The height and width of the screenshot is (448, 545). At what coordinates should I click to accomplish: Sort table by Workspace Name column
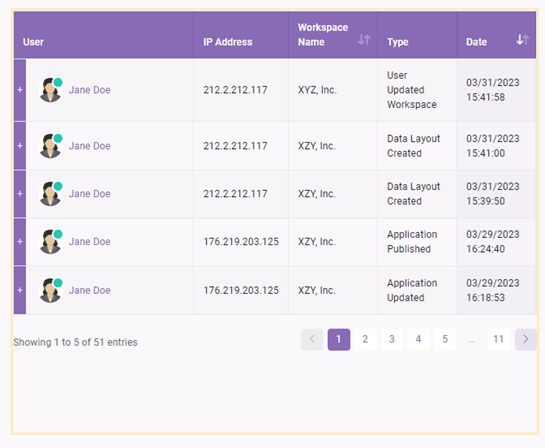[x=364, y=40]
